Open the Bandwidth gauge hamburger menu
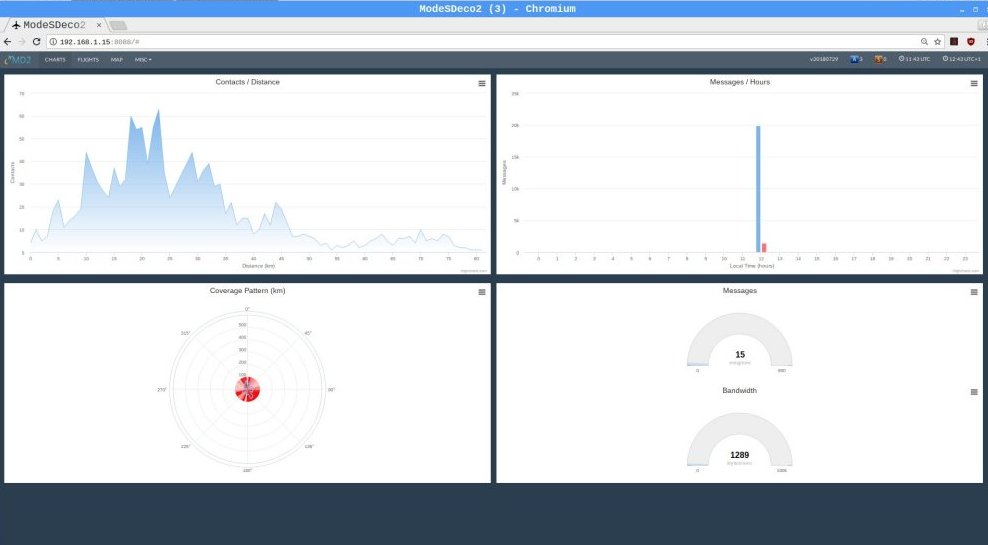988x545 pixels. [x=974, y=392]
